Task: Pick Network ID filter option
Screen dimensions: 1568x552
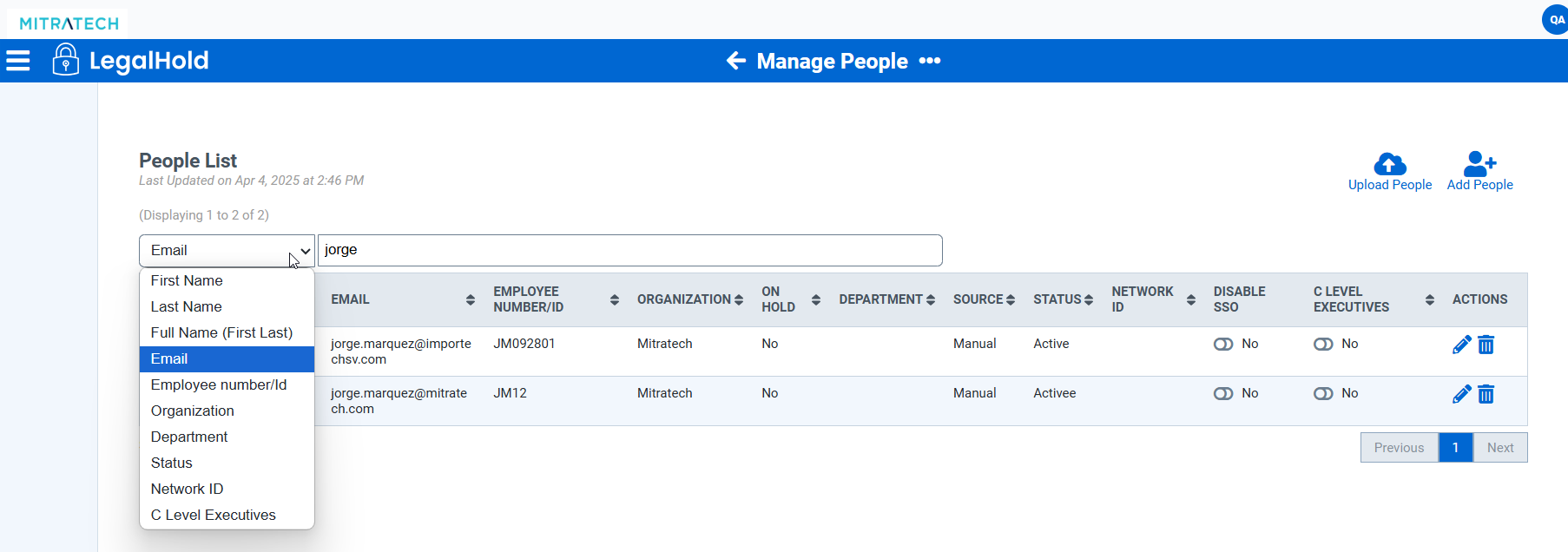Action: (x=227, y=489)
